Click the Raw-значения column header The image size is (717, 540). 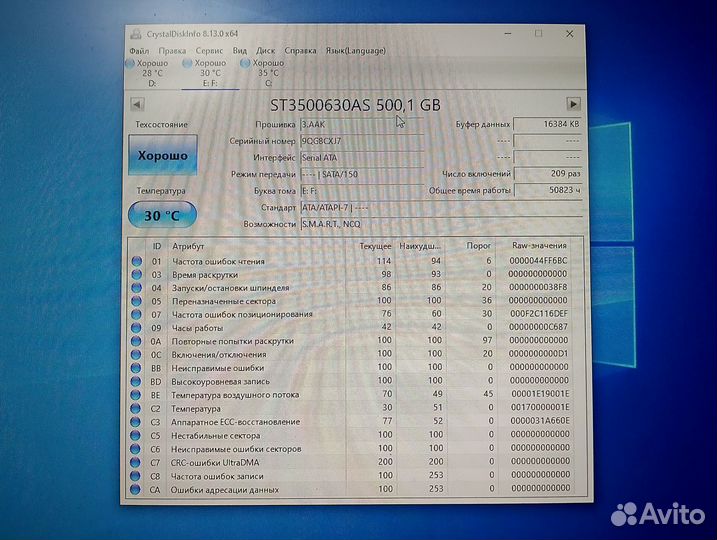click(539, 246)
